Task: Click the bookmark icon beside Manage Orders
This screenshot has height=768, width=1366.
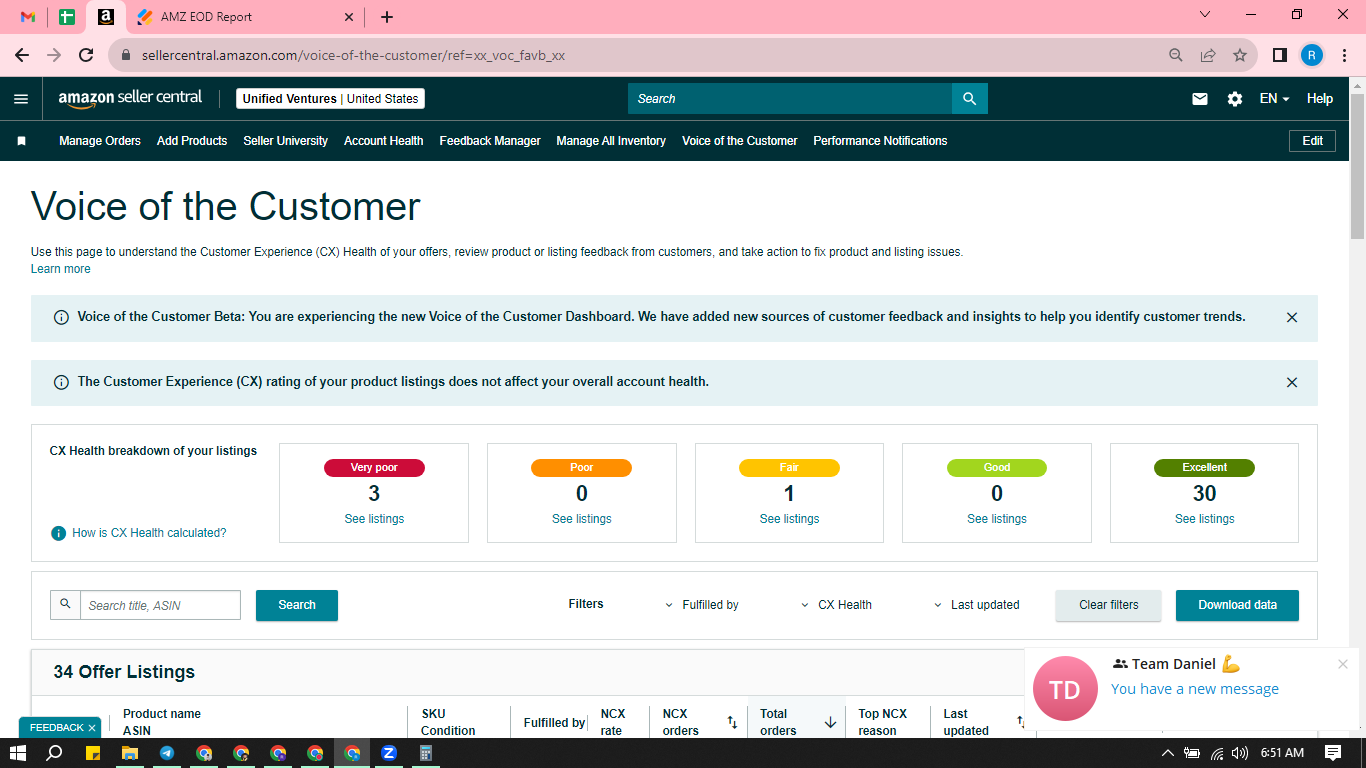Action: 21,141
